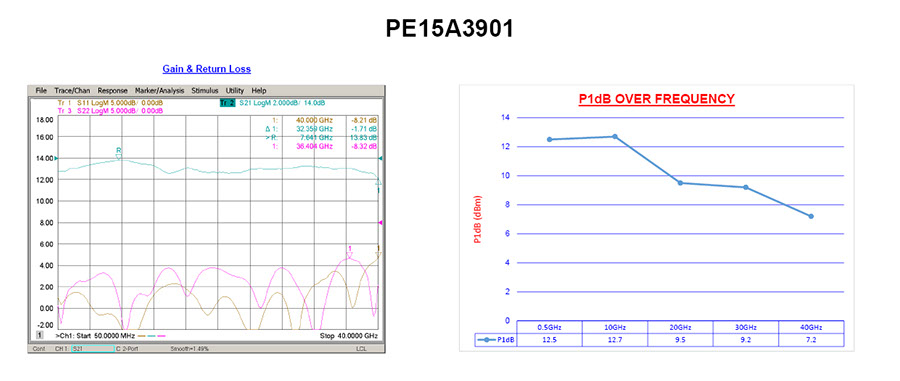Screen dimensions: 900x381
Task: Click the 0.5GHz data point on chart
Action: [x=549, y=139]
